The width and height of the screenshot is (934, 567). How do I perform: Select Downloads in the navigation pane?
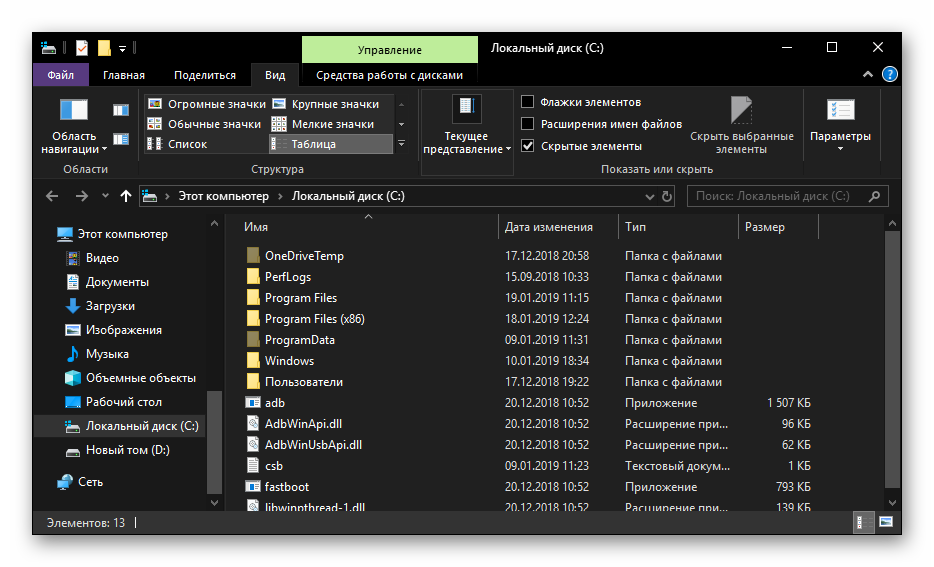pos(110,306)
